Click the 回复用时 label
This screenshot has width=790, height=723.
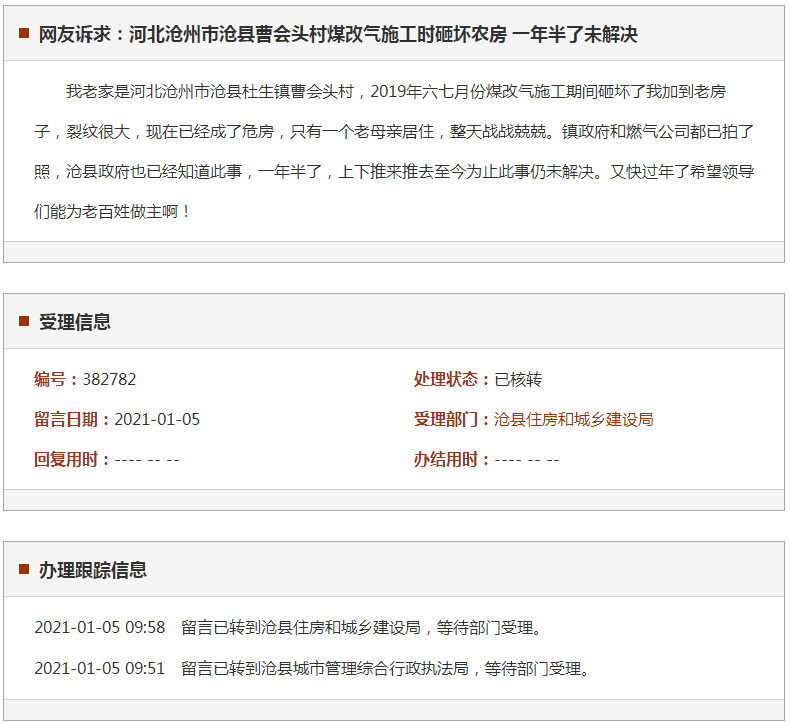[x=72, y=459]
